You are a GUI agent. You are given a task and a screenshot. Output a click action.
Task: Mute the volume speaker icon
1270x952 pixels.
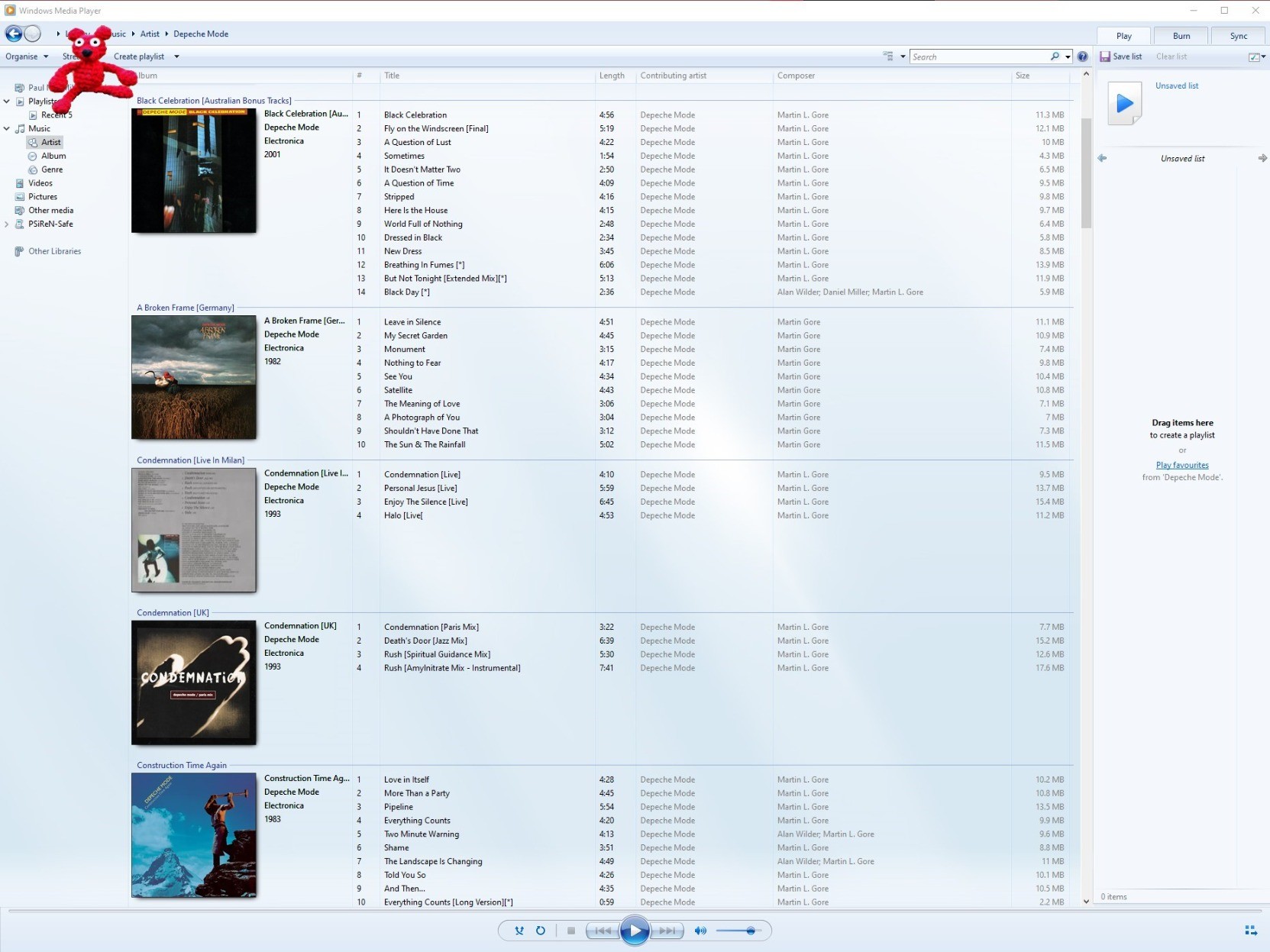(700, 931)
